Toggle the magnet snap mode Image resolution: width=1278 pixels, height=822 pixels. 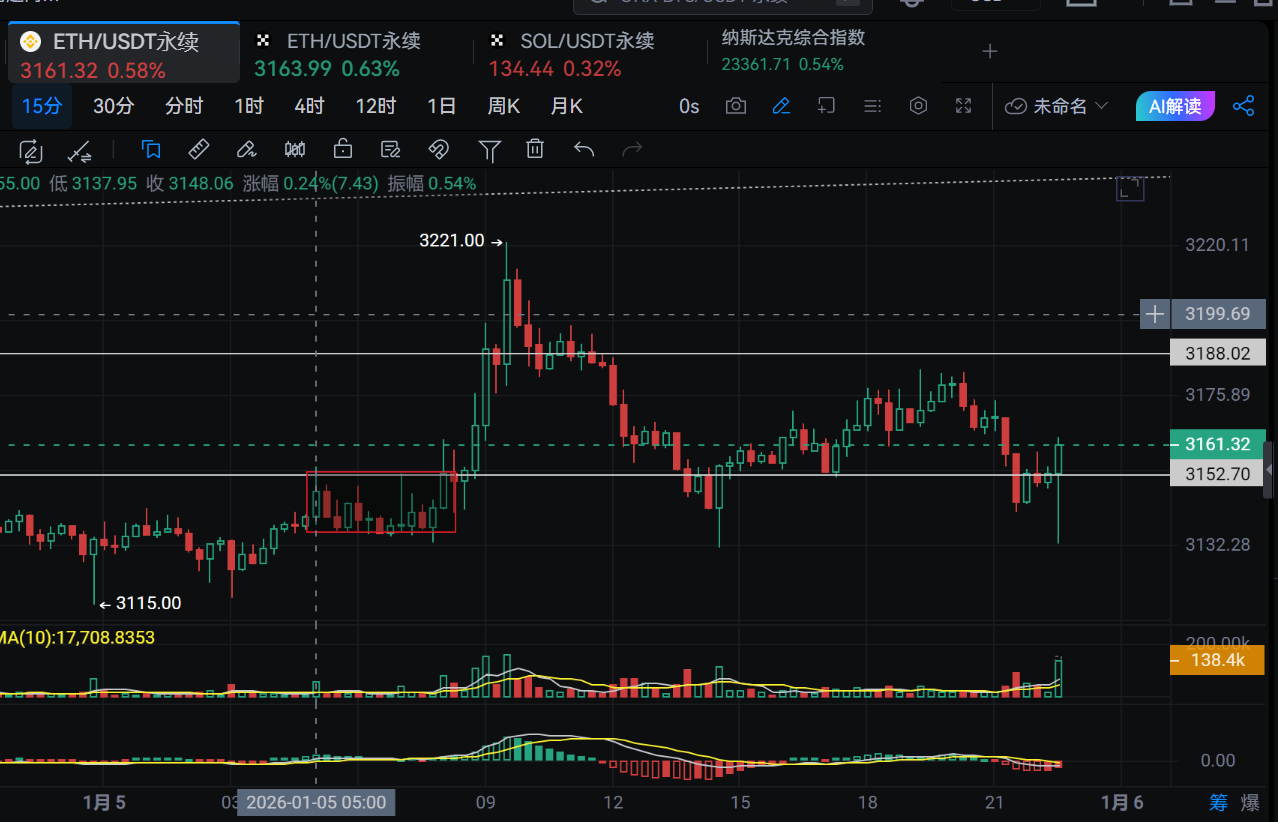(438, 150)
